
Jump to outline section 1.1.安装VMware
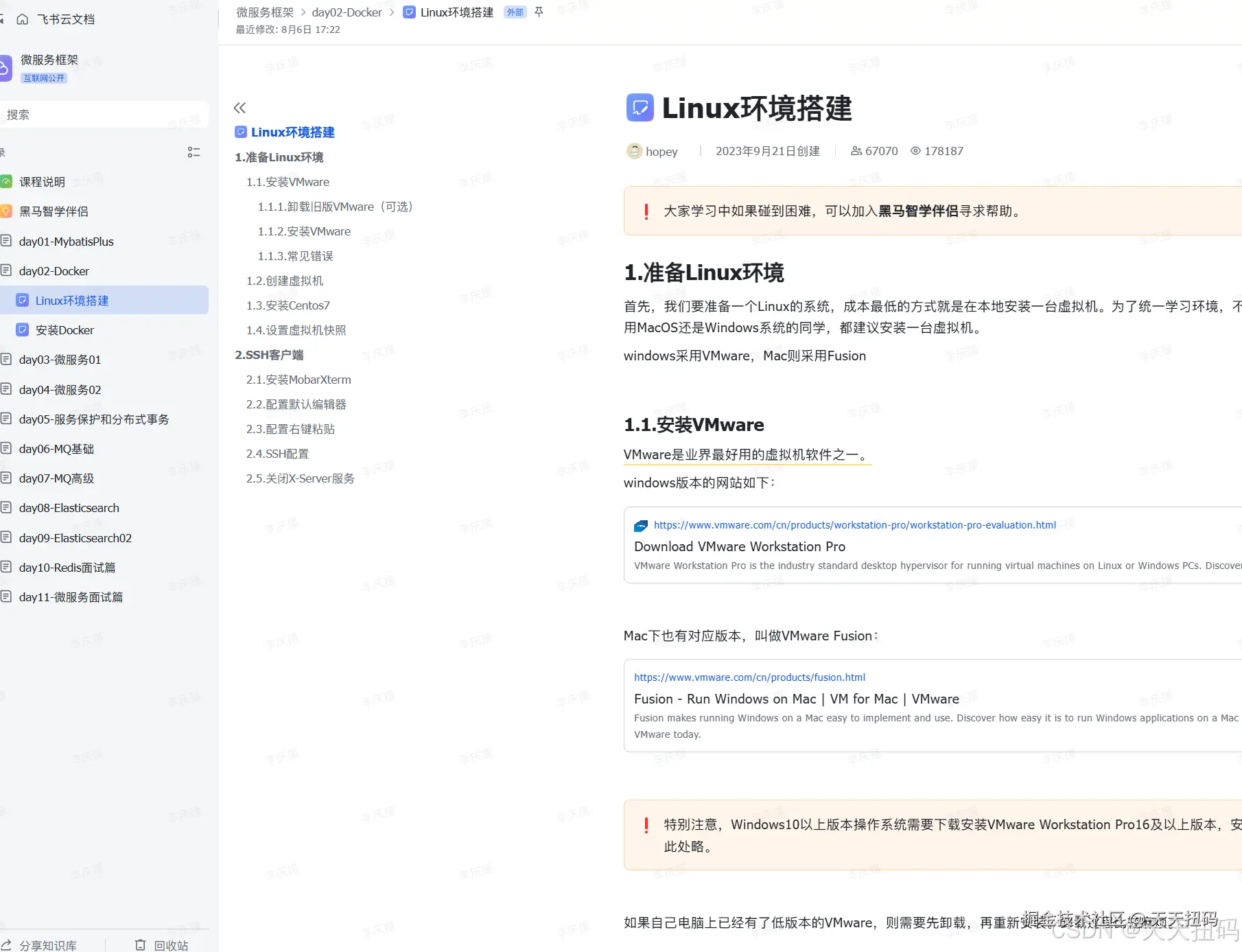pos(288,182)
